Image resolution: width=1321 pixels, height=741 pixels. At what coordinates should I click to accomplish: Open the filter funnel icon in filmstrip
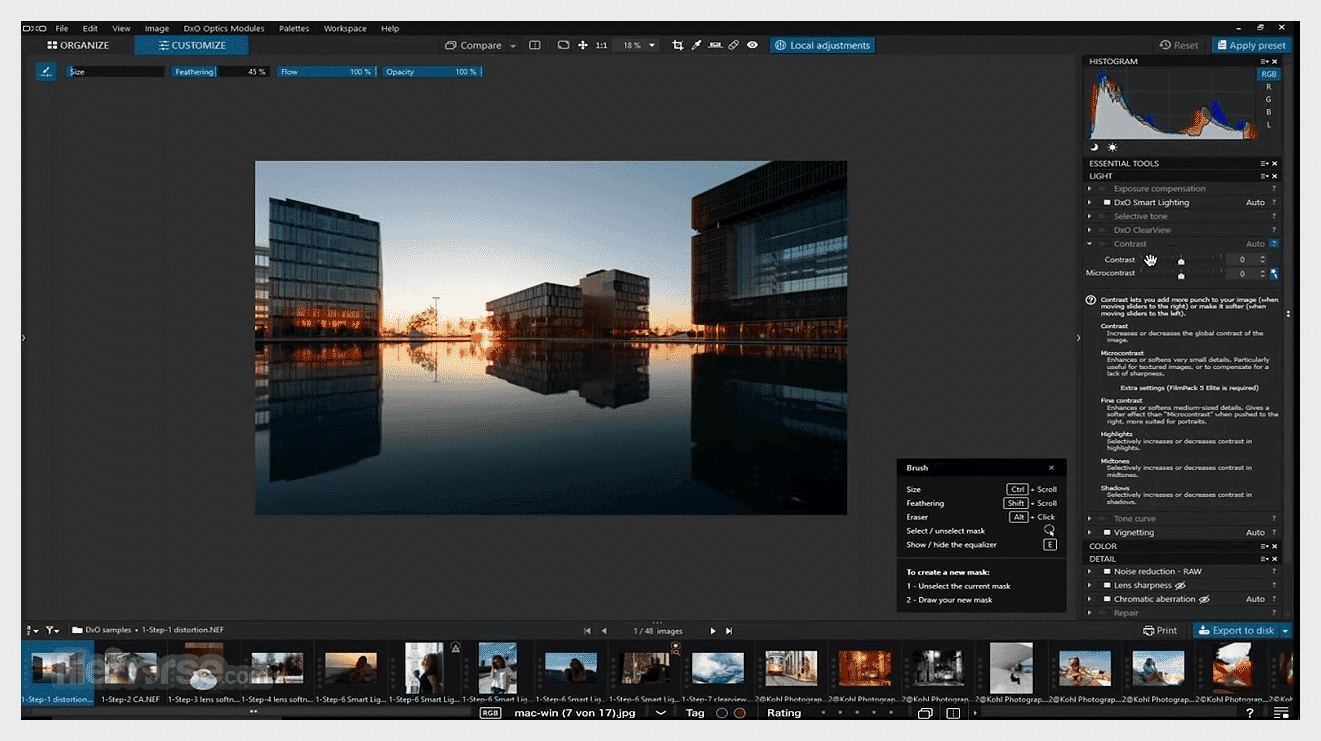[x=51, y=630]
